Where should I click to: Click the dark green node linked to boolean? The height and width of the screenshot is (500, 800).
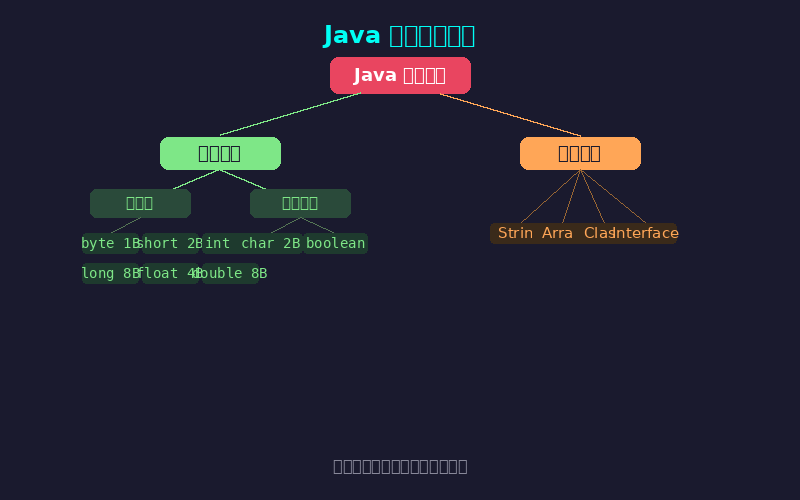pos(300,203)
